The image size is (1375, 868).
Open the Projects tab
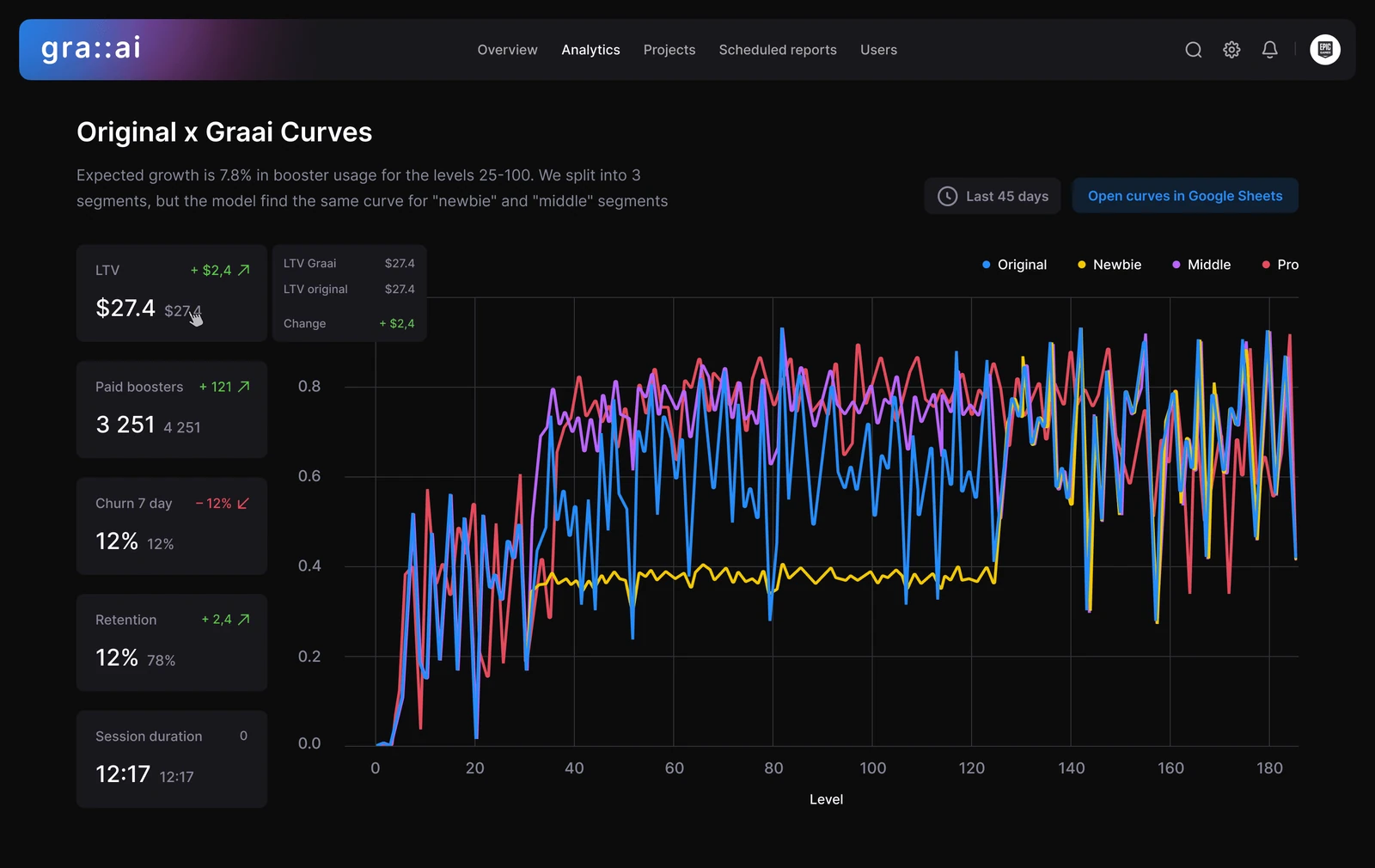669,50
